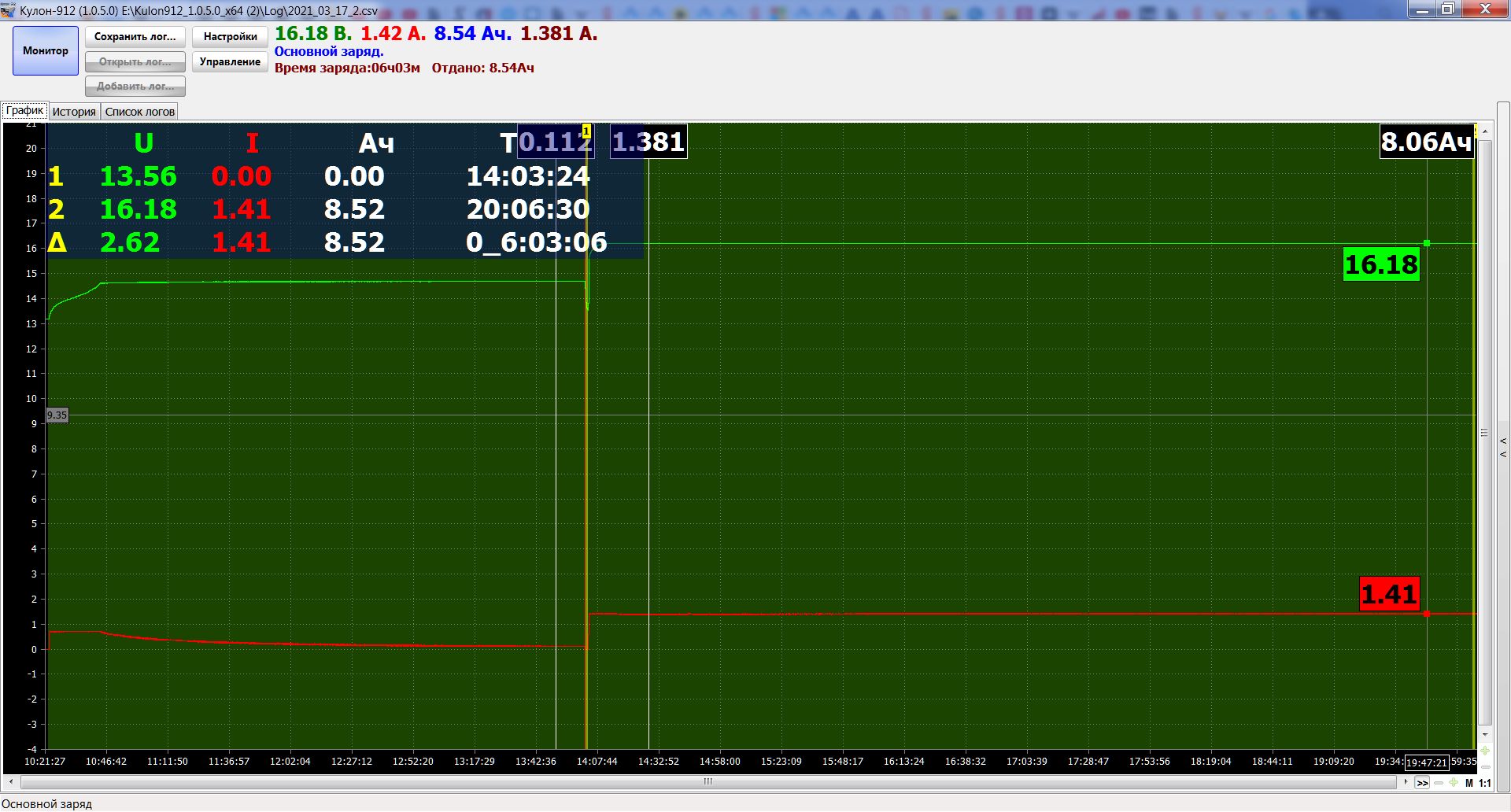Open Настройки settings button
Image resolution: width=1511 pixels, height=812 pixels.
[x=230, y=37]
